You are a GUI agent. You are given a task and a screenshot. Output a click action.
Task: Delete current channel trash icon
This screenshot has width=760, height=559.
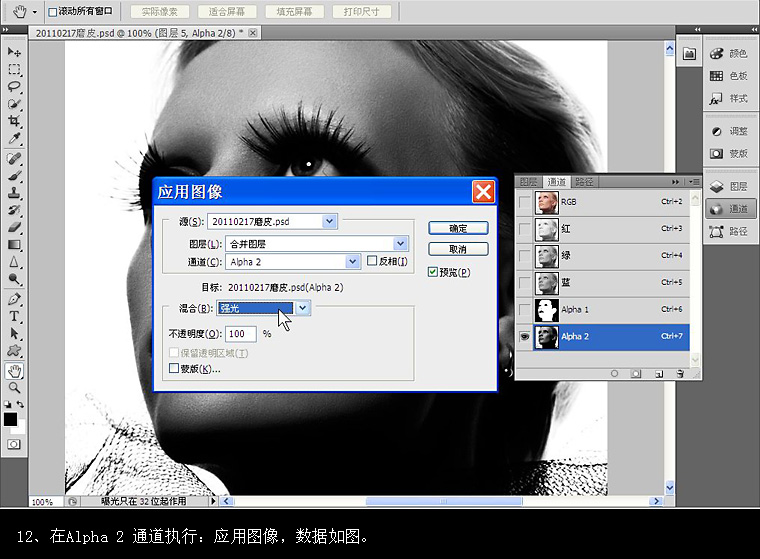pyautogui.click(x=680, y=373)
